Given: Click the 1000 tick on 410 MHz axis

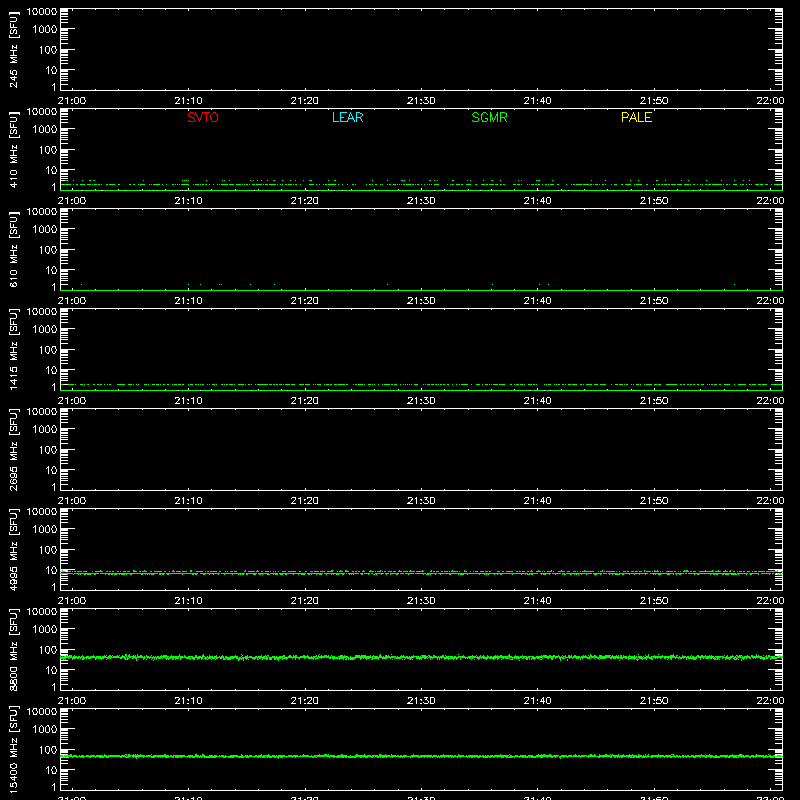Looking at the screenshot, I should (x=45, y=130).
